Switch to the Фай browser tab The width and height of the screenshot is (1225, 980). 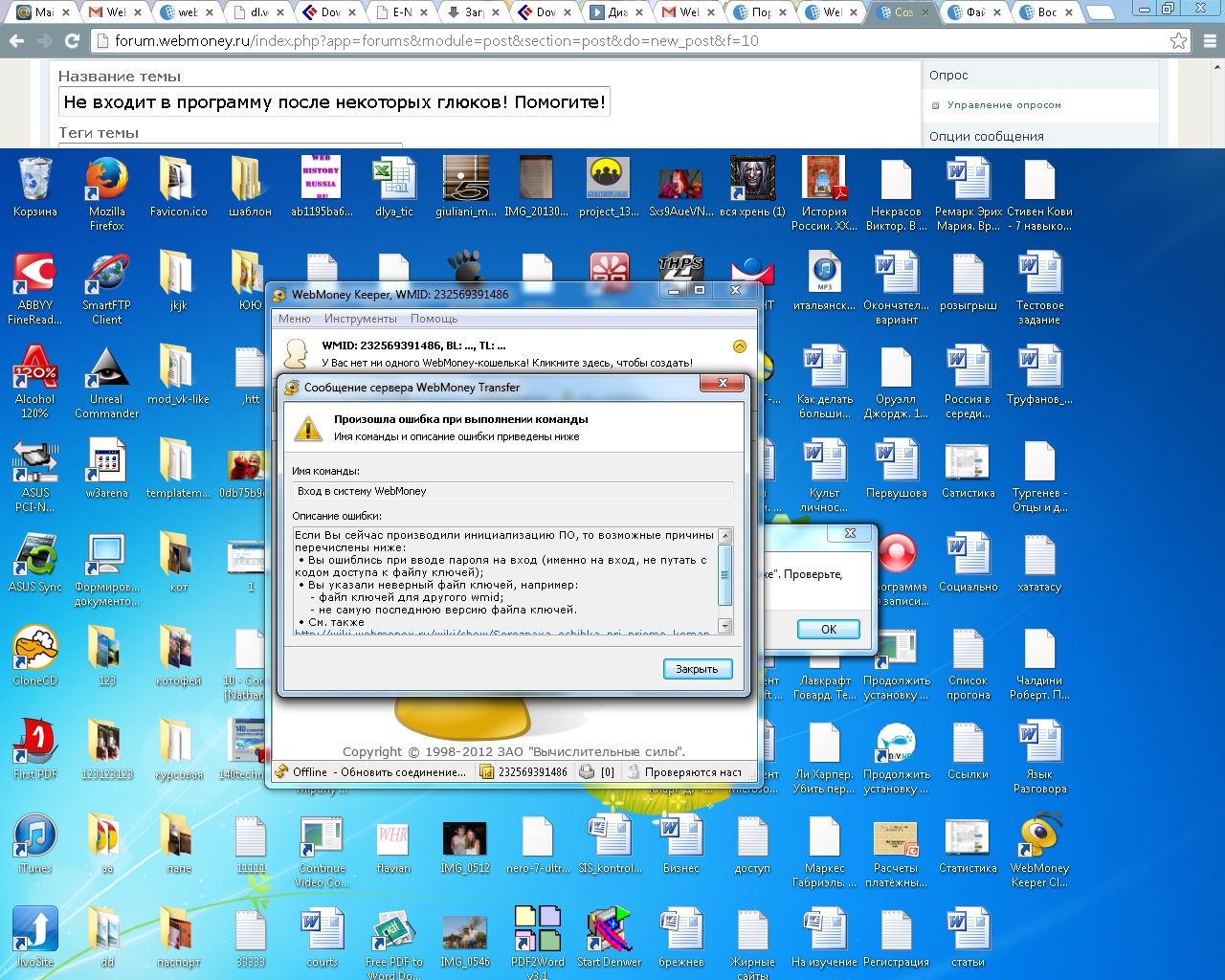click(x=976, y=12)
